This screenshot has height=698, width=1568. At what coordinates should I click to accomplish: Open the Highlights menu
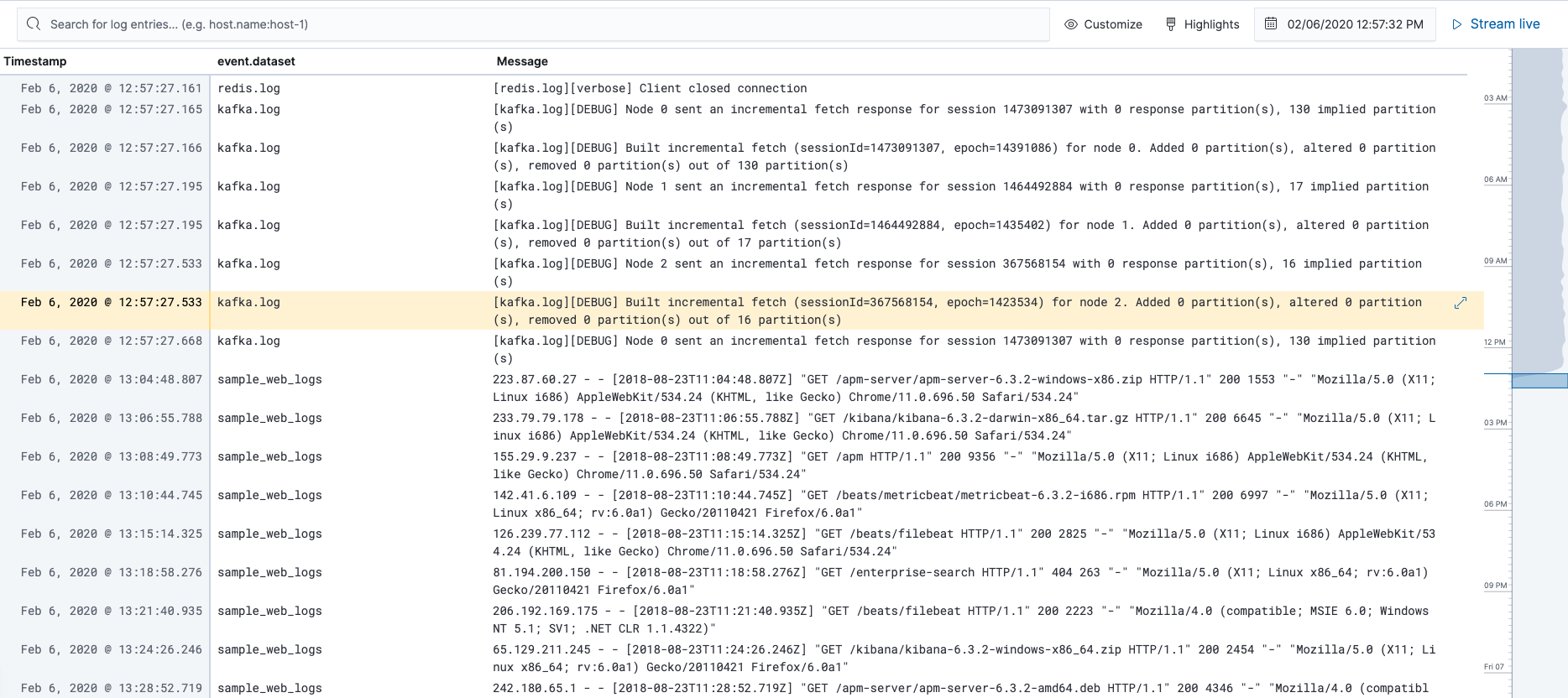[x=1202, y=24]
